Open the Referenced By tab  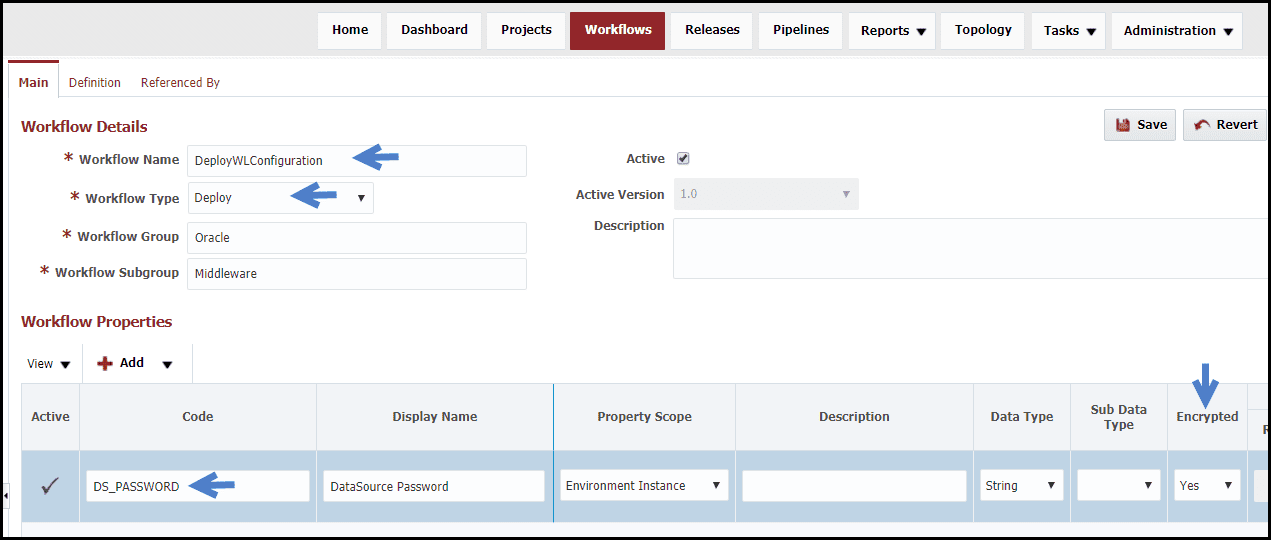[x=180, y=83]
